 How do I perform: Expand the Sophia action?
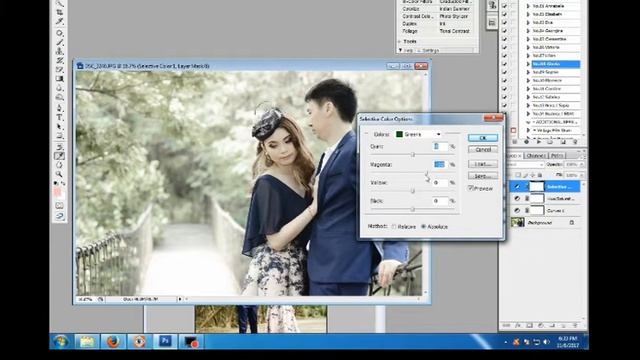coord(528,72)
